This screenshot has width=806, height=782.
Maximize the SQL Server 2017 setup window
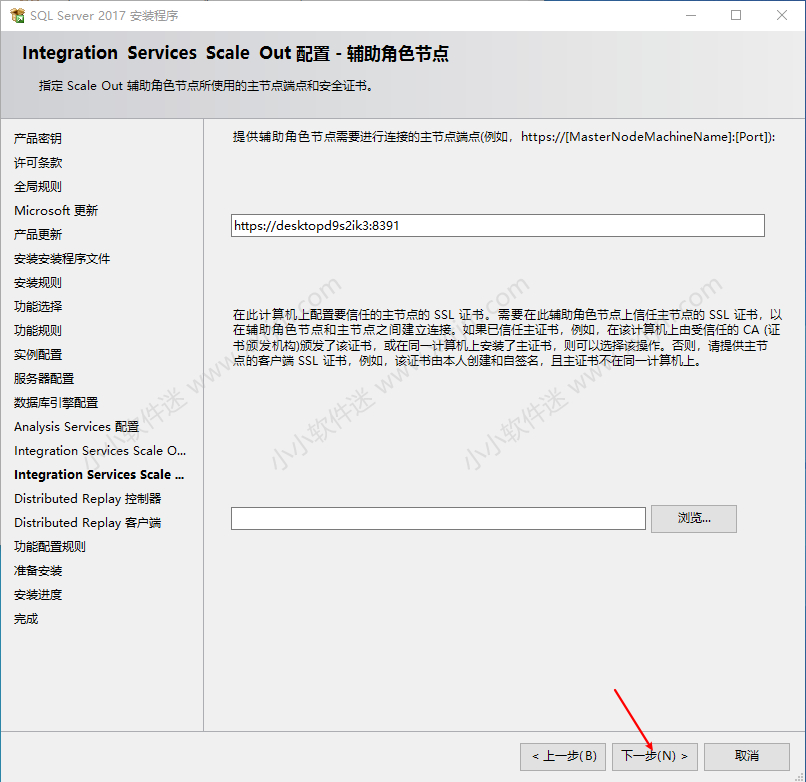click(736, 15)
